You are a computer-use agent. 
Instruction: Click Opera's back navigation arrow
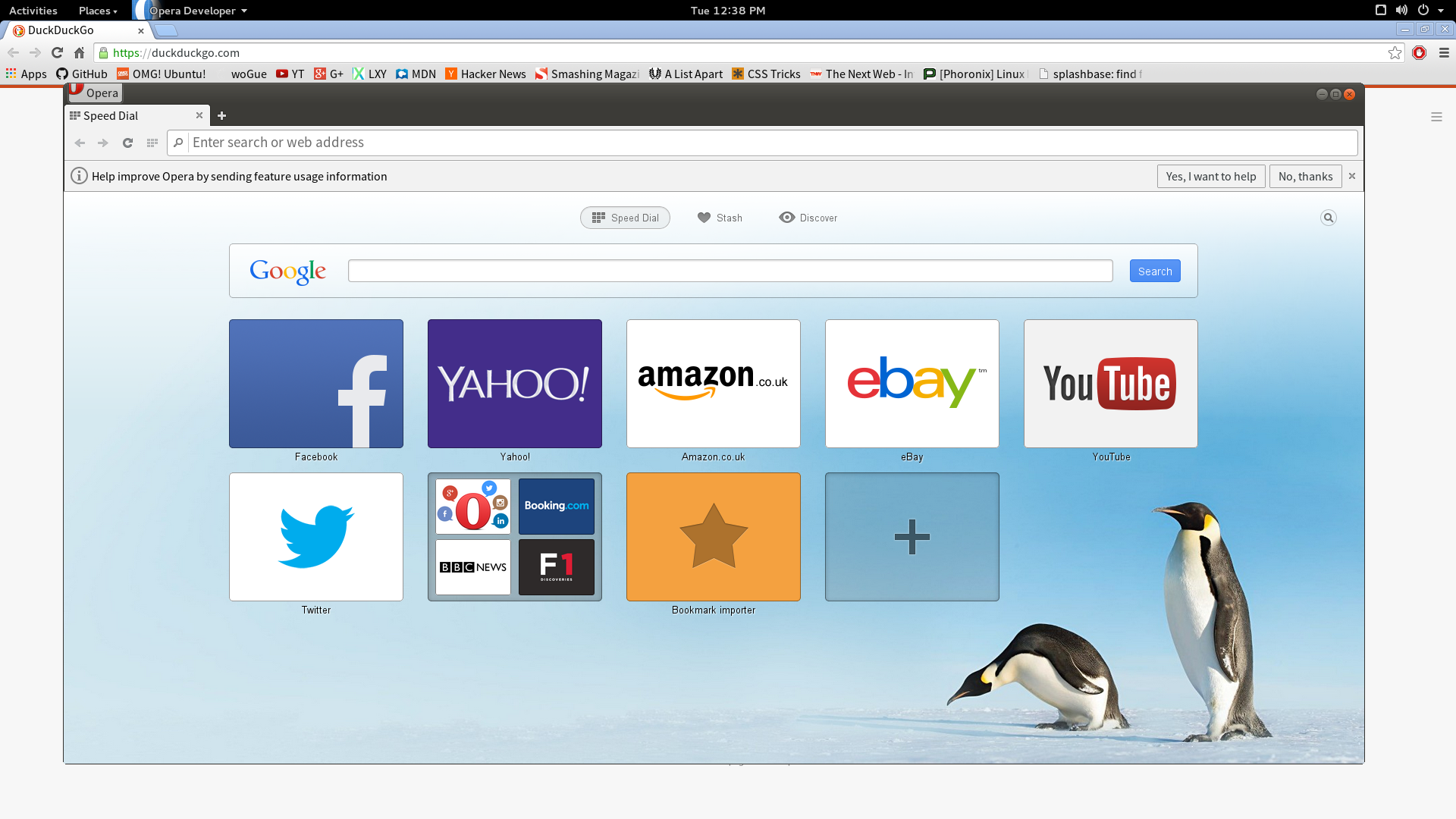coord(80,143)
